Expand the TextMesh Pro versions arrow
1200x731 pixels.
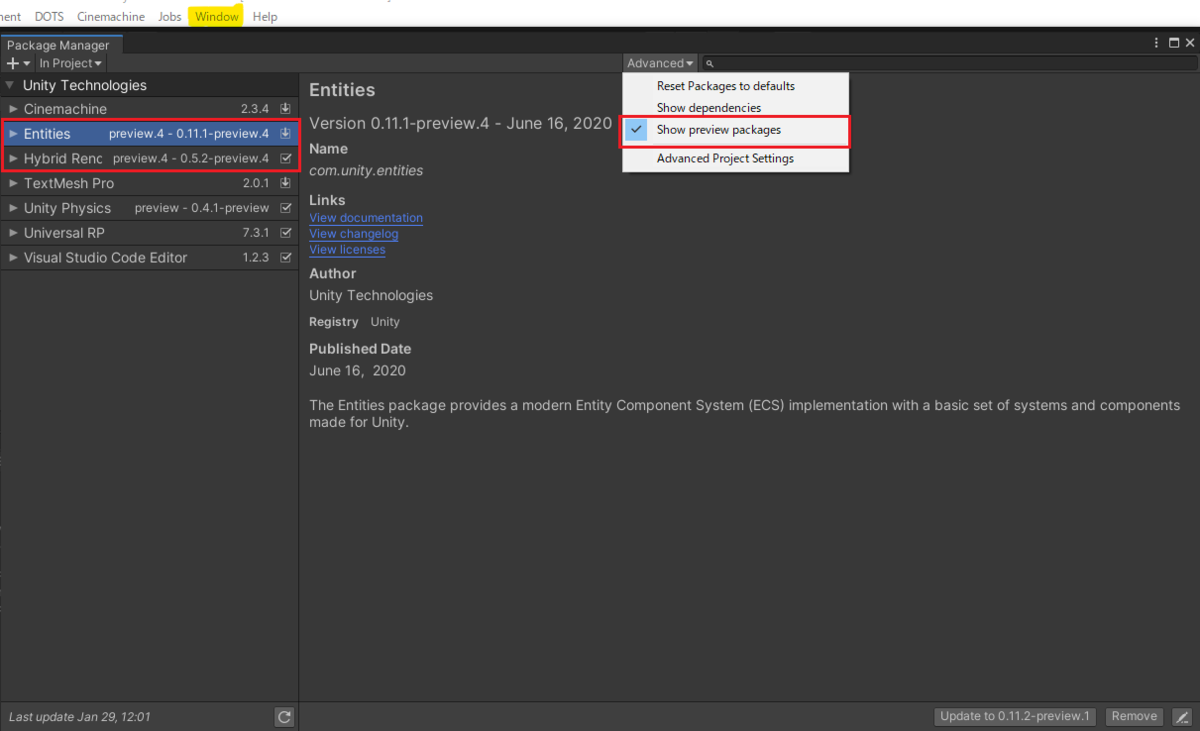tap(13, 183)
